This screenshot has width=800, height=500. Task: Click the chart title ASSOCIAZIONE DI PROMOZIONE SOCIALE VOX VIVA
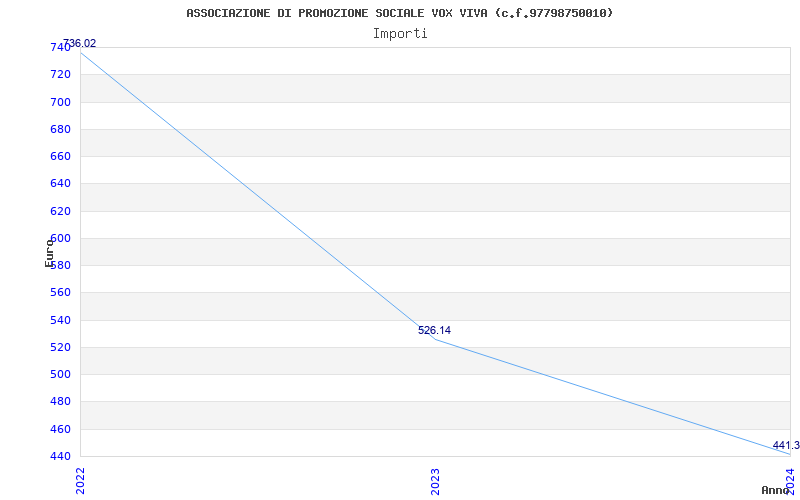[x=399, y=13]
